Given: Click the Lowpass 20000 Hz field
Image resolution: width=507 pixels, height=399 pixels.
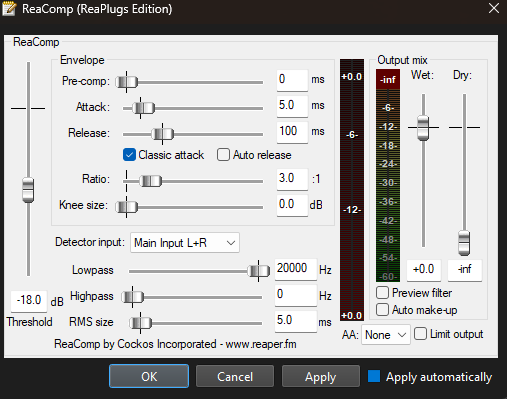Looking at the screenshot, I should click(x=296, y=269).
